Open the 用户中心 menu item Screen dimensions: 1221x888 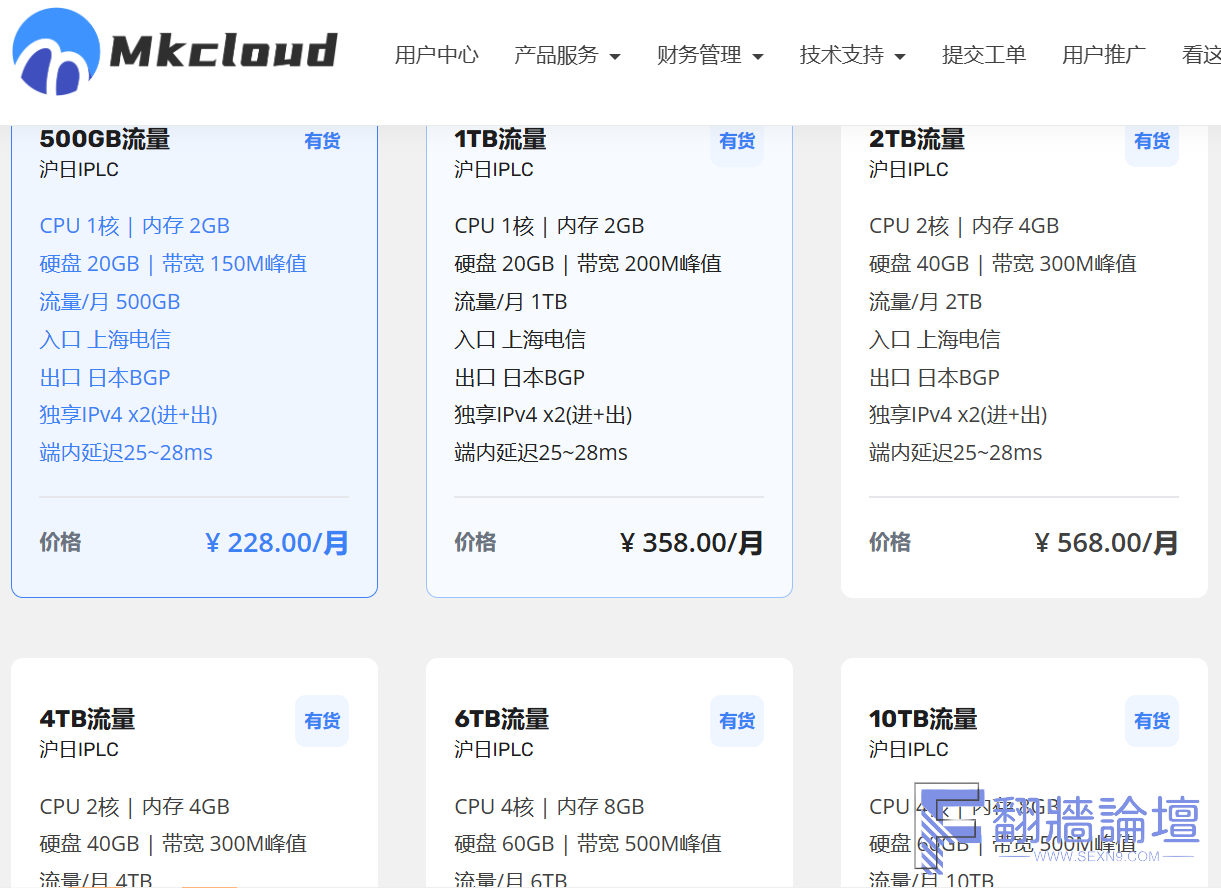pos(436,55)
